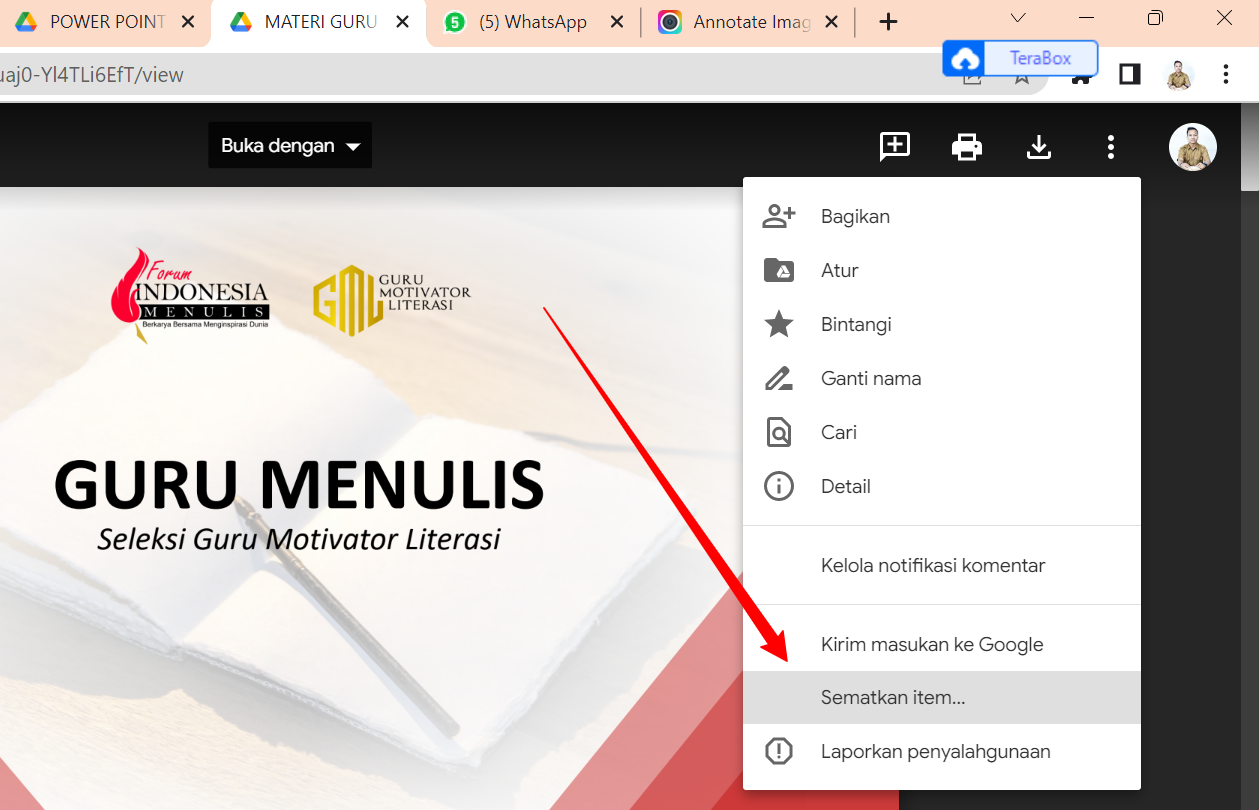The width and height of the screenshot is (1259, 810).
Task: Choose Atur from the menu
Action: point(941,270)
